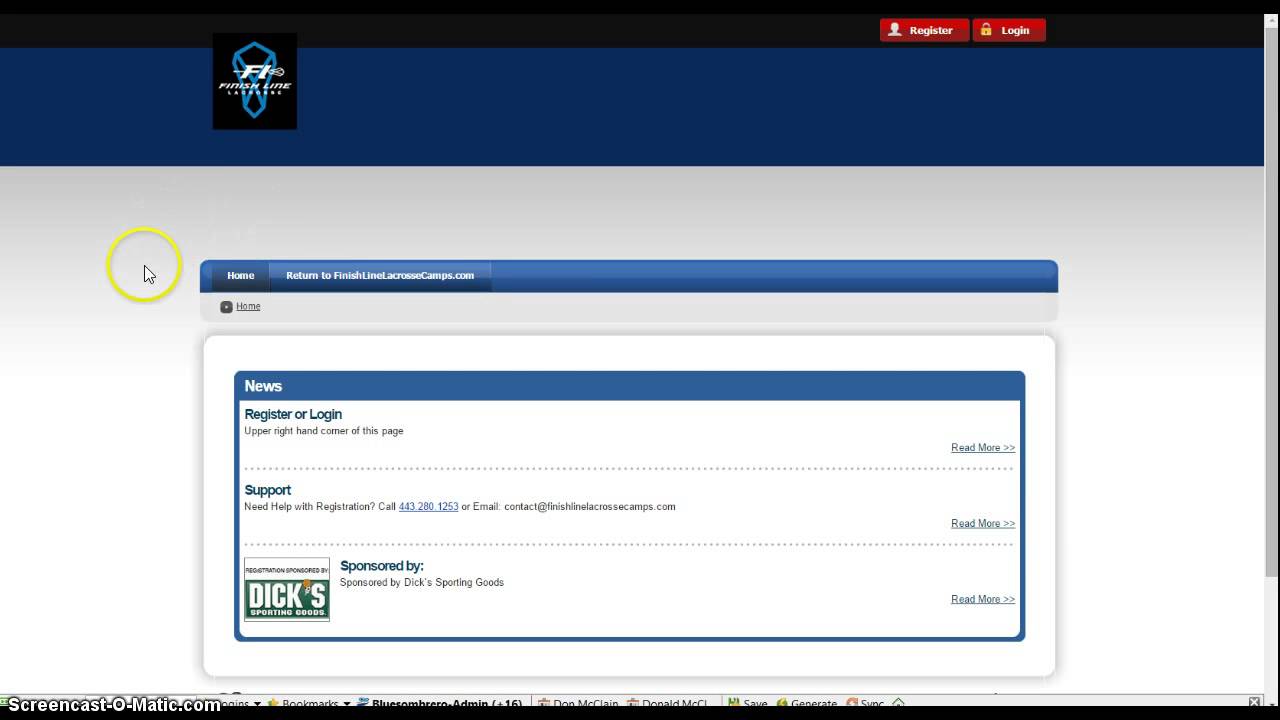
Task: Click Generate in the bottom toolbar
Action: [806, 704]
